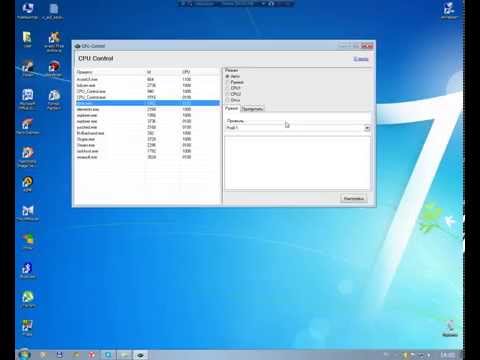The image size is (480, 360).
Task: Select the Skype.exe process row
Action: pos(148,139)
